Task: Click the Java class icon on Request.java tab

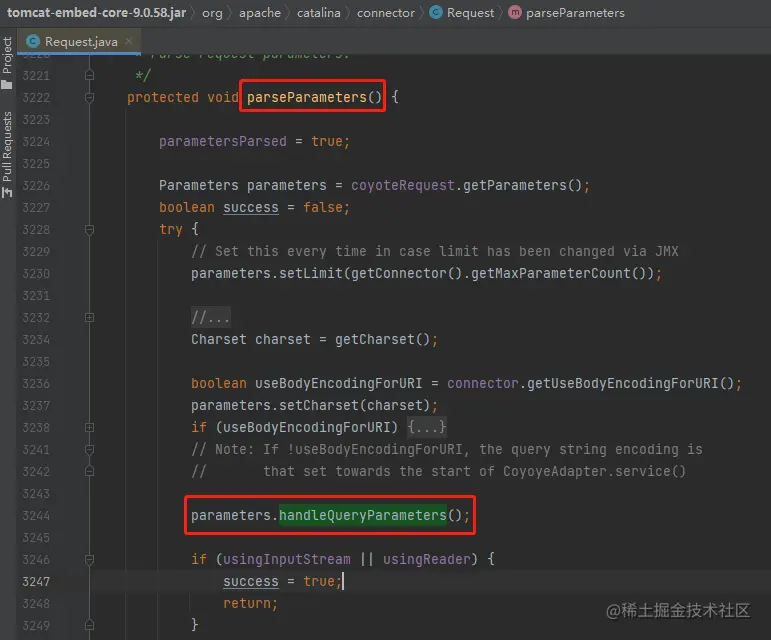Action: click(x=33, y=41)
